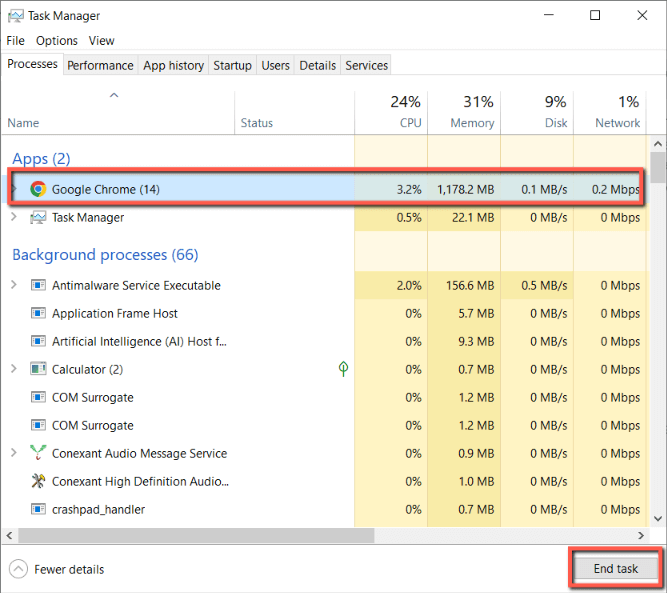Viewport: 667px width, 593px height.
Task: Click the vertical scrollbar up arrow
Action: click(658, 144)
